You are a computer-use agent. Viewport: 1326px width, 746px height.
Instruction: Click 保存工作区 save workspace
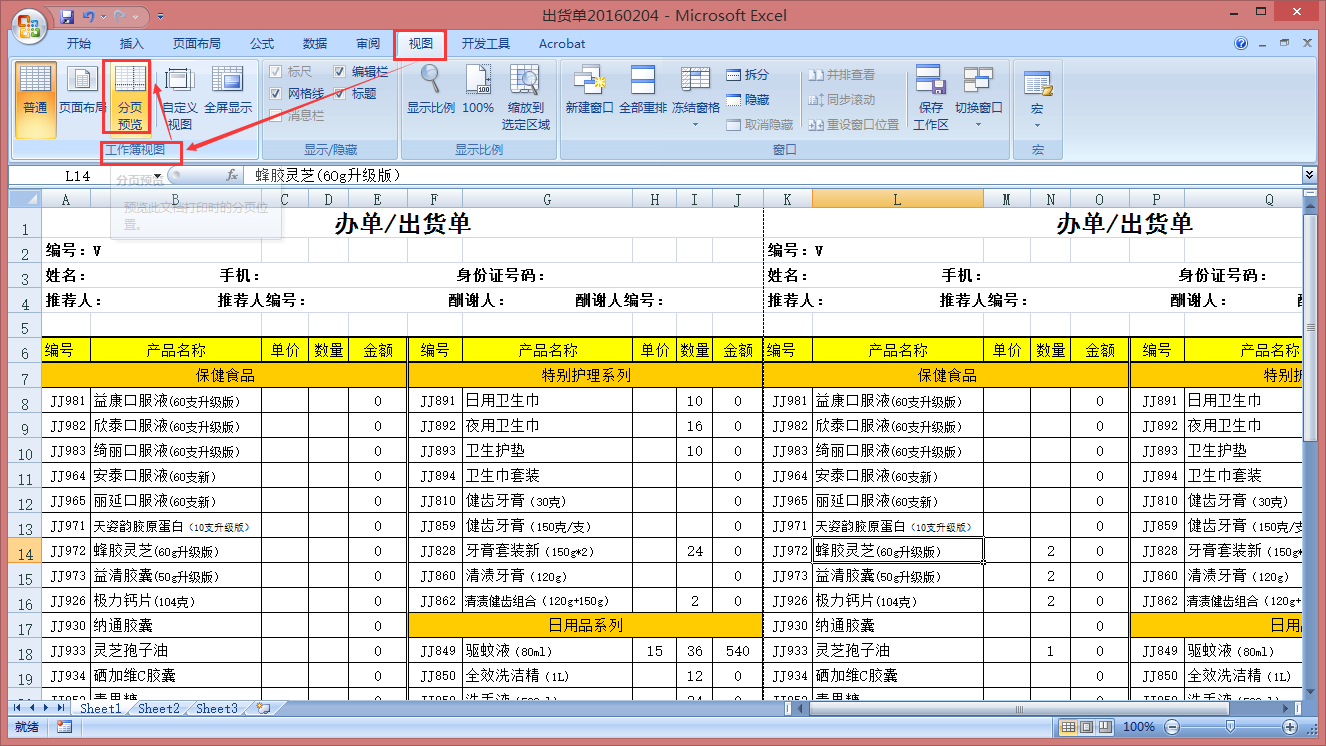tap(931, 97)
